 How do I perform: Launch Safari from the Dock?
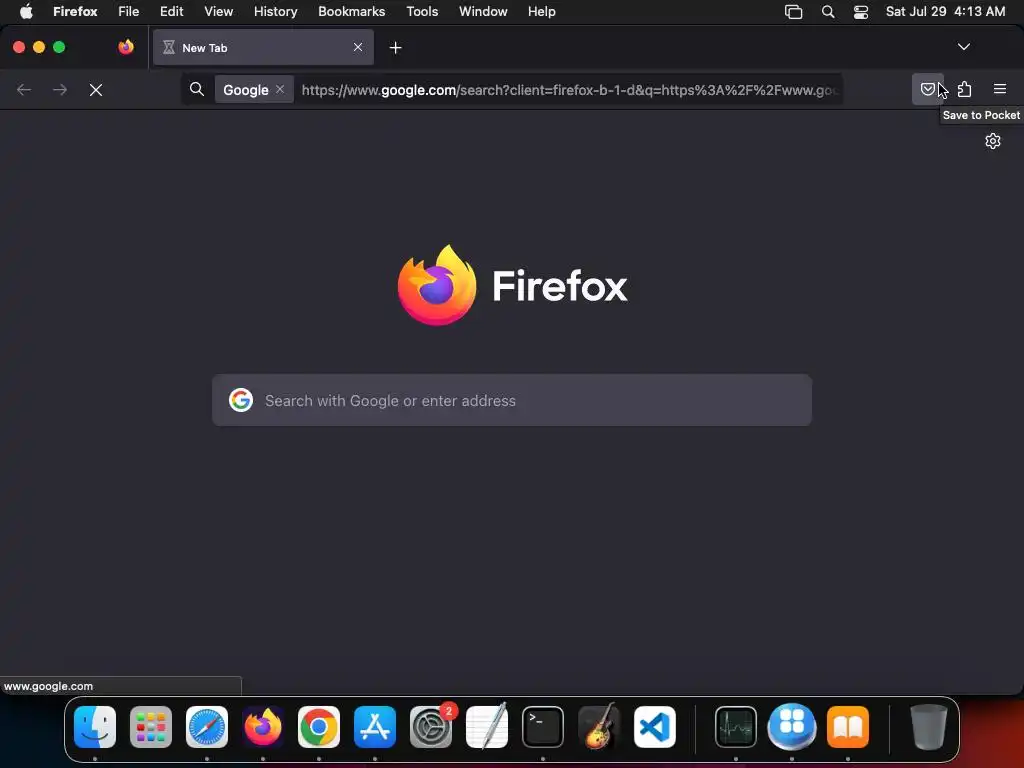[207, 727]
